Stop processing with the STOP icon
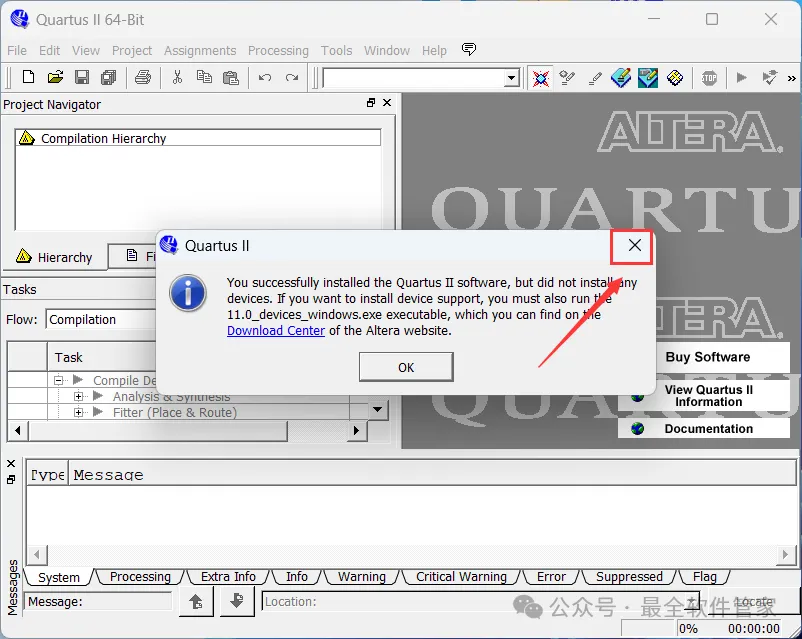Screen dimensions: 802x639 coord(709,78)
